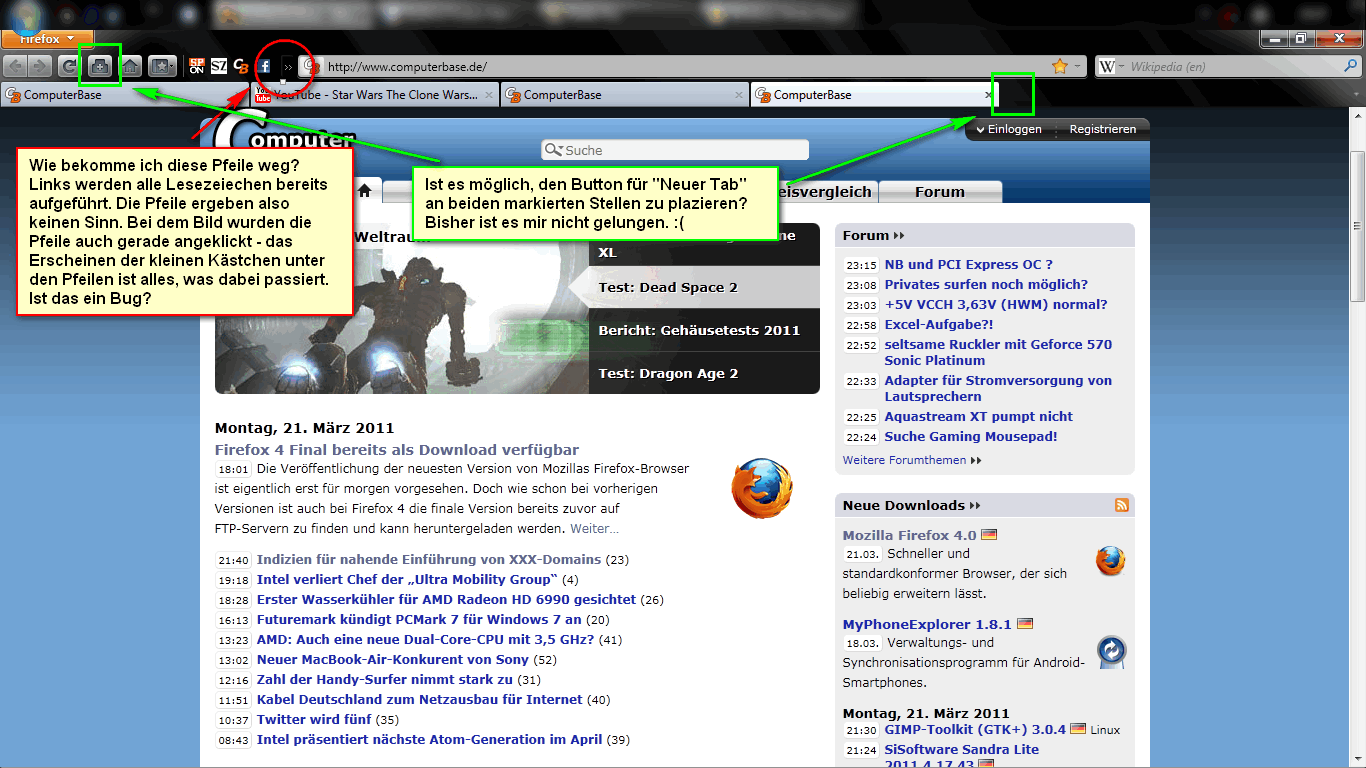
Task: Open headline Firefox 4 Final bereits als Download
Action: point(397,450)
